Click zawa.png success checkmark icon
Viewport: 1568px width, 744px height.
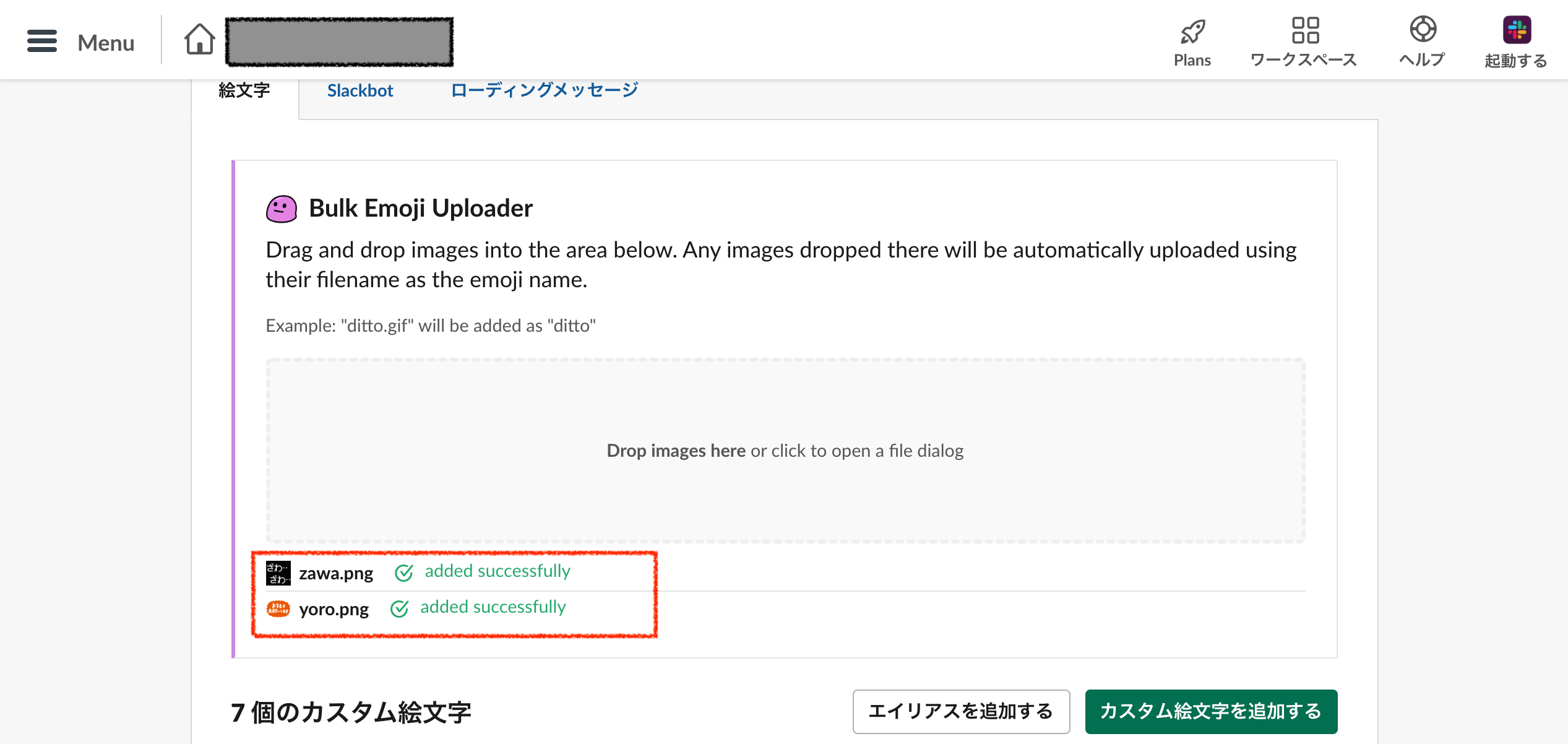click(x=403, y=573)
